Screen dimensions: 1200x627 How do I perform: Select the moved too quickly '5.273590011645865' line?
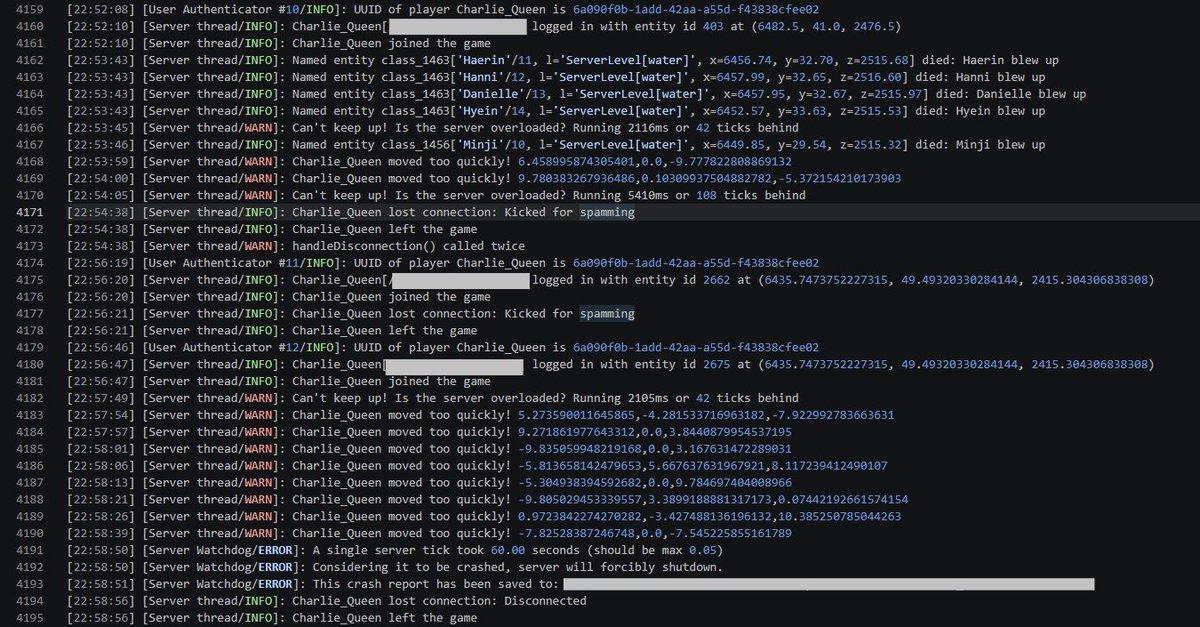[x=480, y=415]
